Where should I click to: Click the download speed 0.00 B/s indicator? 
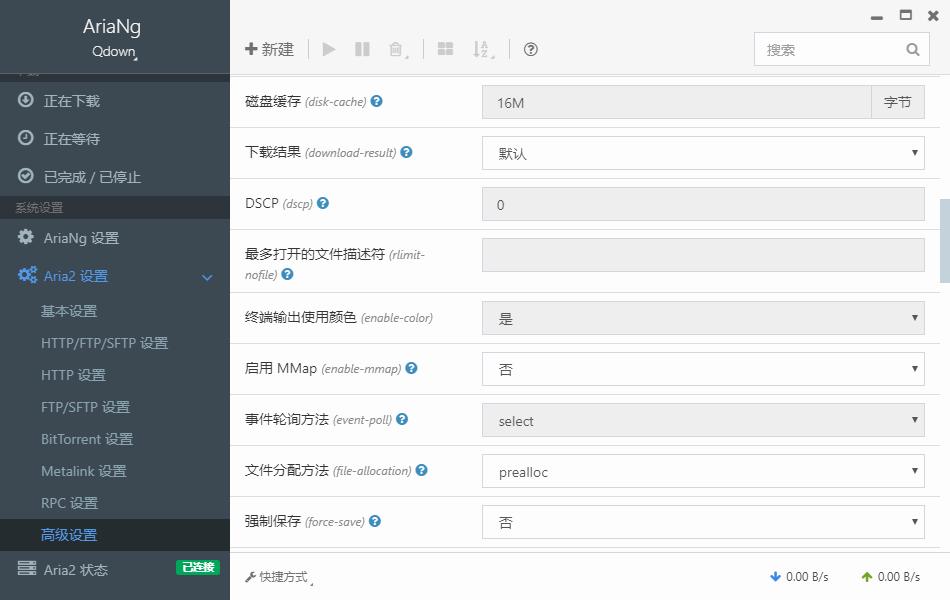point(799,577)
